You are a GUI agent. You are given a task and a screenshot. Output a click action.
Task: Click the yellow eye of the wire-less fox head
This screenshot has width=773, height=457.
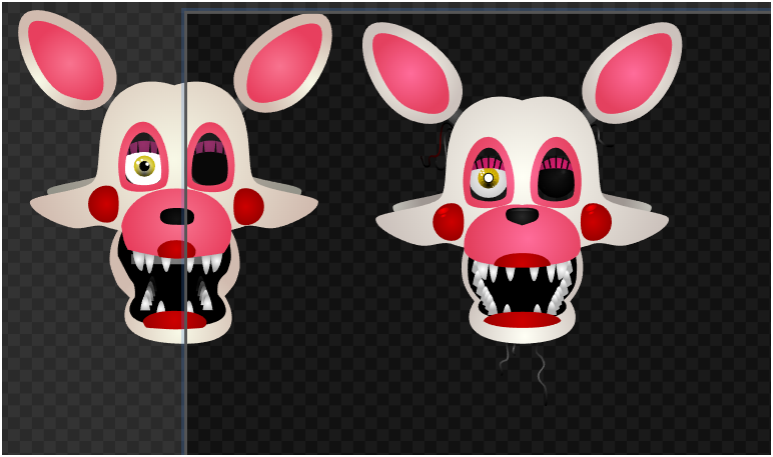click(x=143, y=168)
